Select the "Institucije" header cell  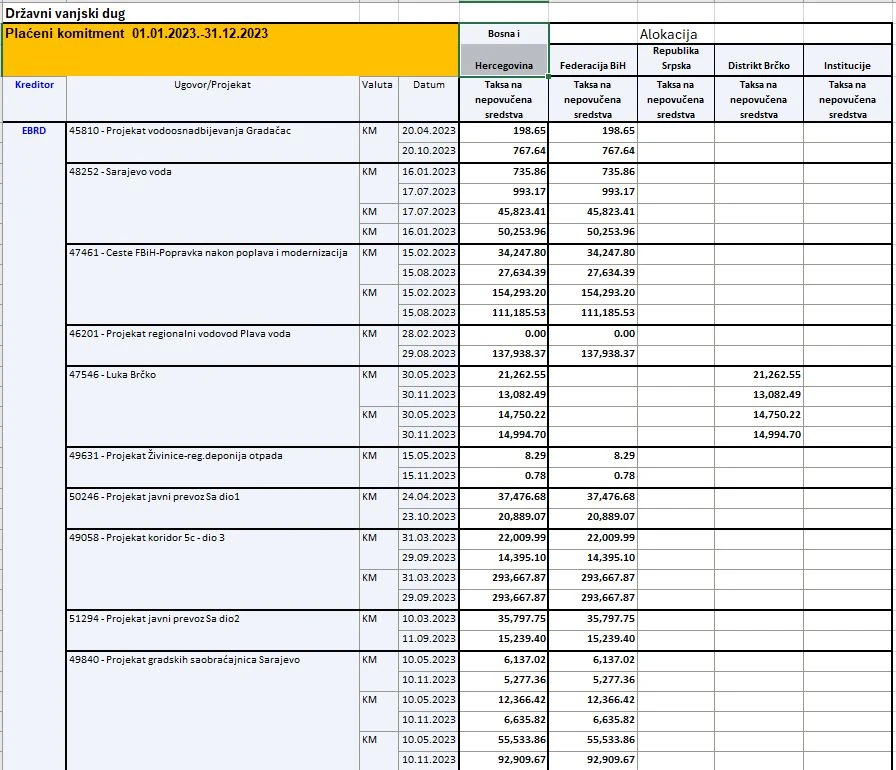click(847, 66)
